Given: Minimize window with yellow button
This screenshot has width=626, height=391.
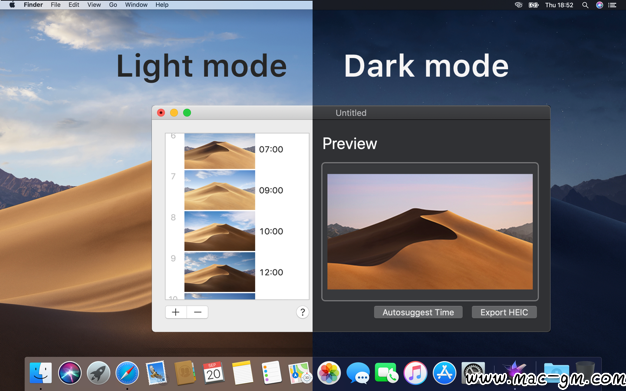Looking at the screenshot, I should pyautogui.click(x=174, y=113).
